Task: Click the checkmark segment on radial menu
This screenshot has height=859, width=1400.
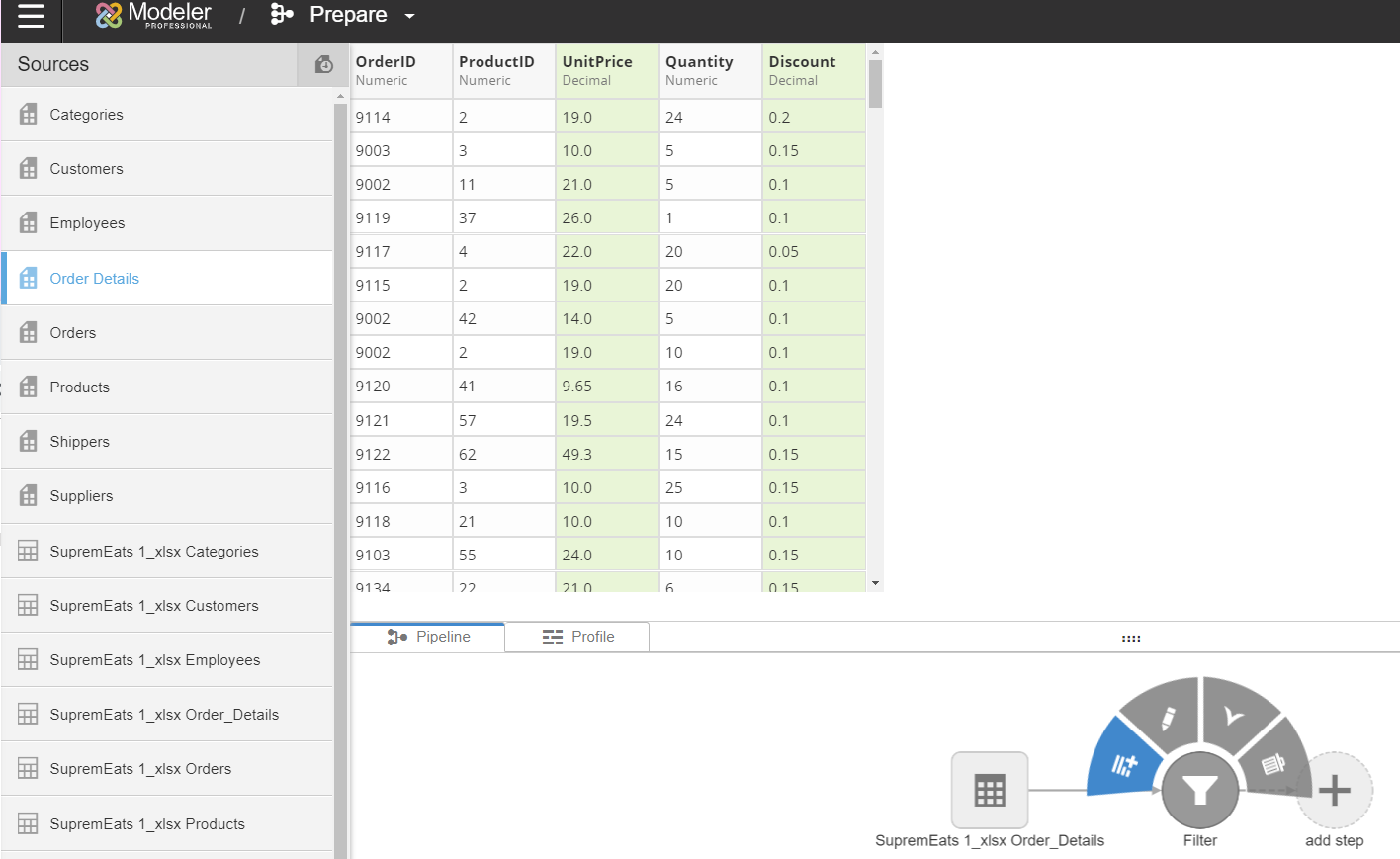Action: [1235, 716]
